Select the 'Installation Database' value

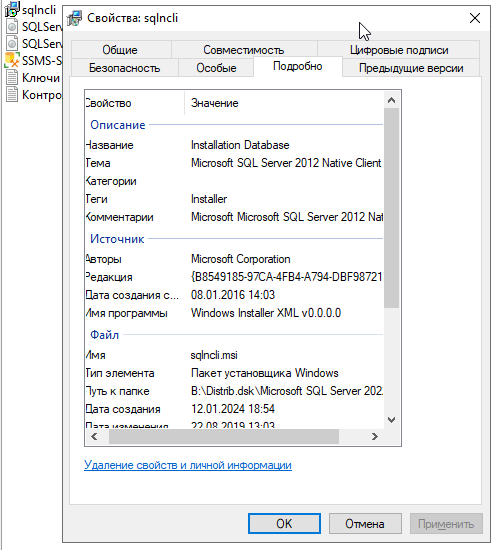tap(240, 145)
